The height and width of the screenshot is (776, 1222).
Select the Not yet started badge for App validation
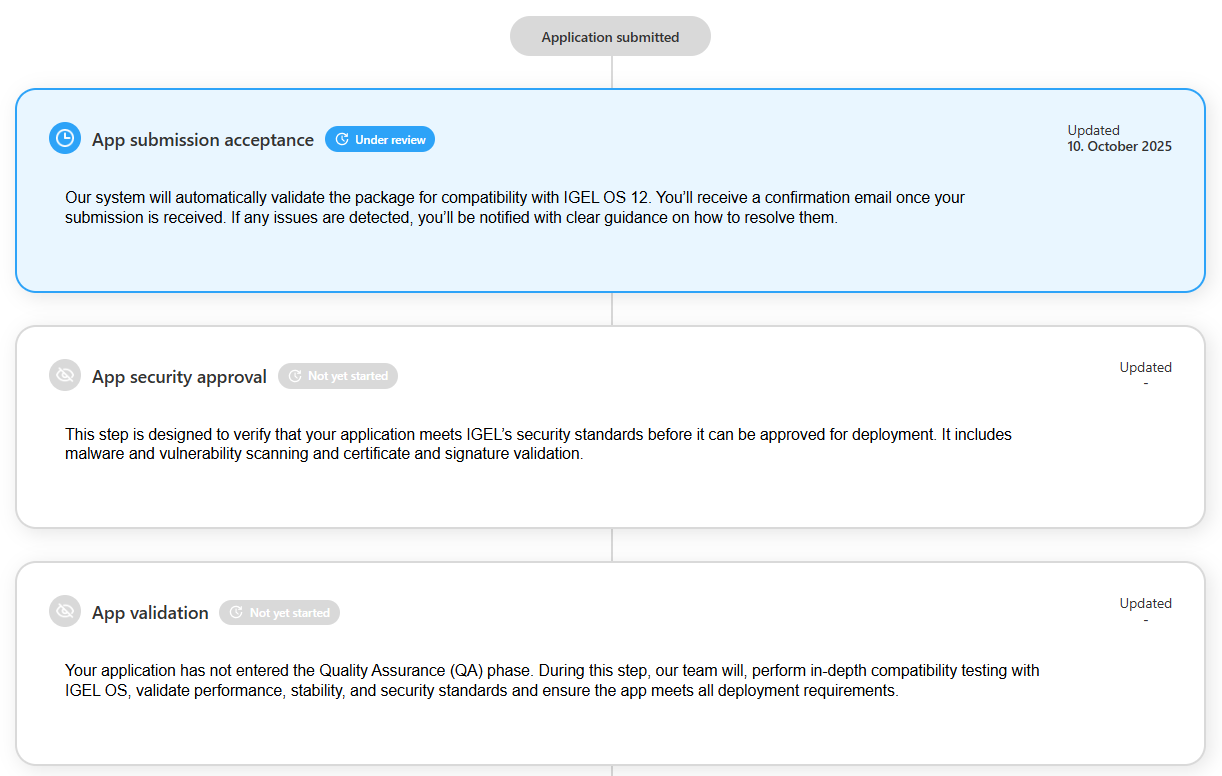coord(280,613)
